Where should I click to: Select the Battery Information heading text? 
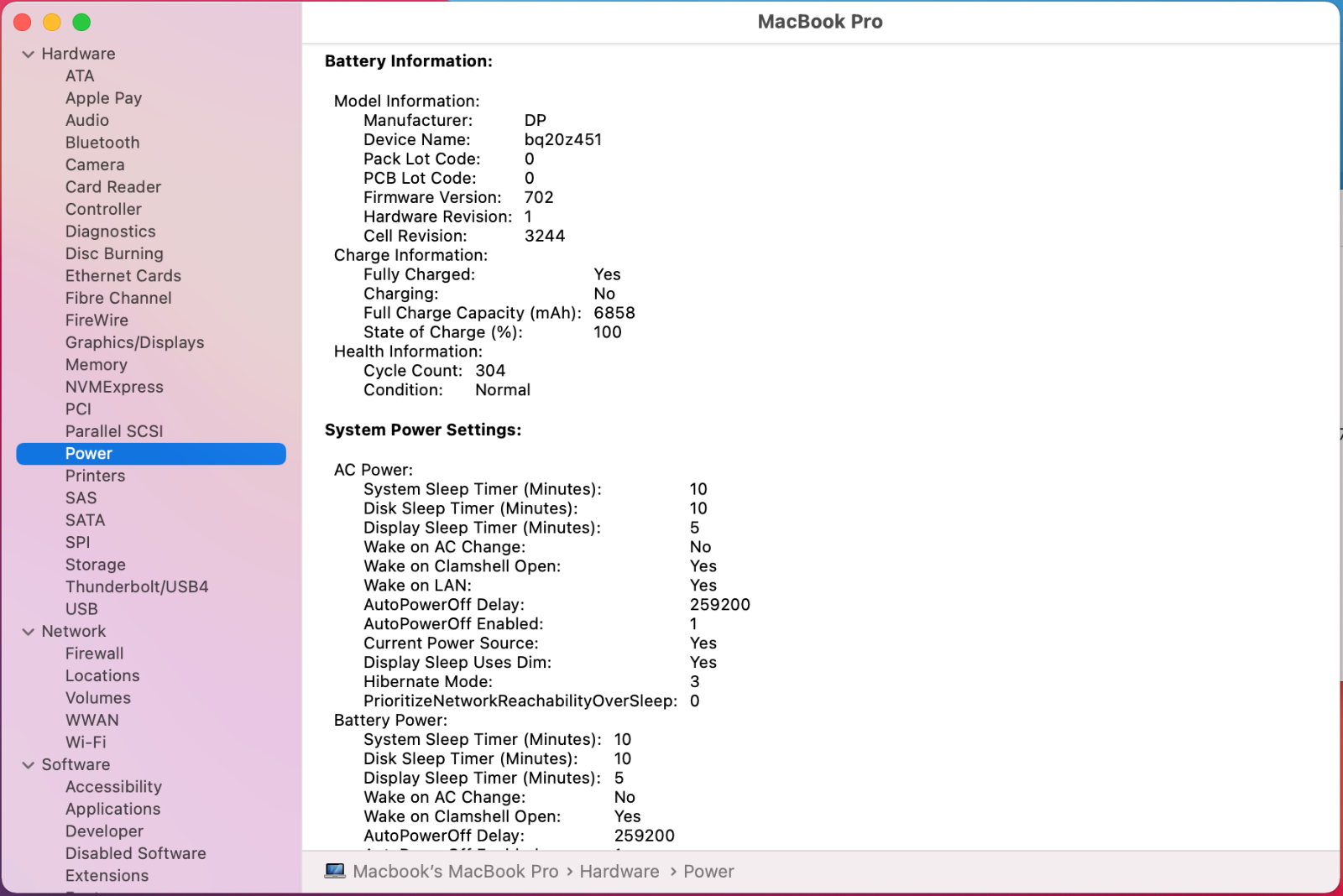pos(408,61)
